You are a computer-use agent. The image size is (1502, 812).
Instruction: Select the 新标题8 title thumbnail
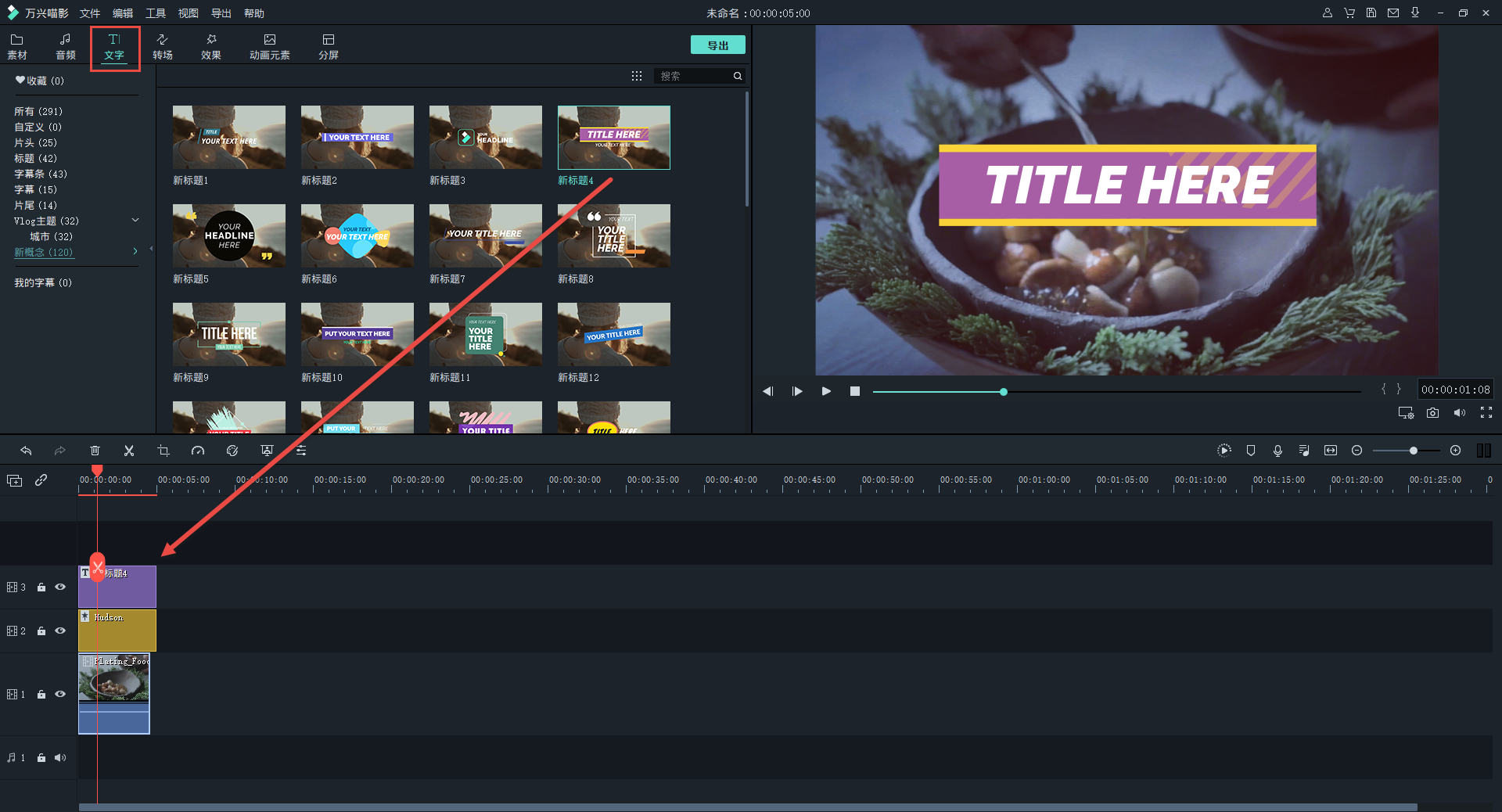(x=614, y=236)
